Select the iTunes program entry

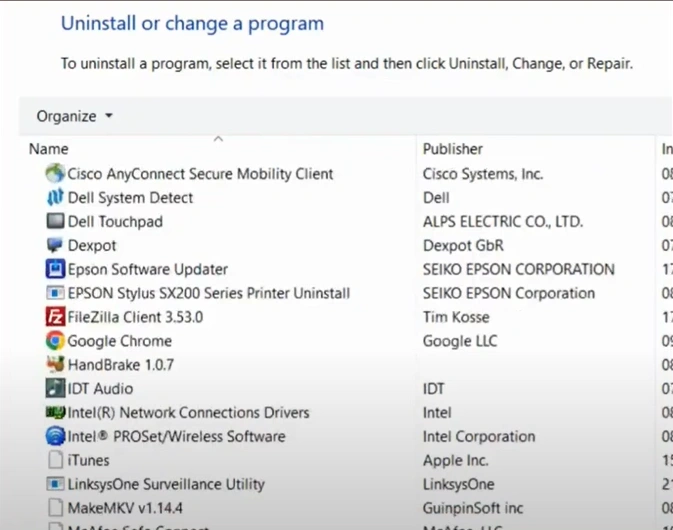click(x=88, y=460)
